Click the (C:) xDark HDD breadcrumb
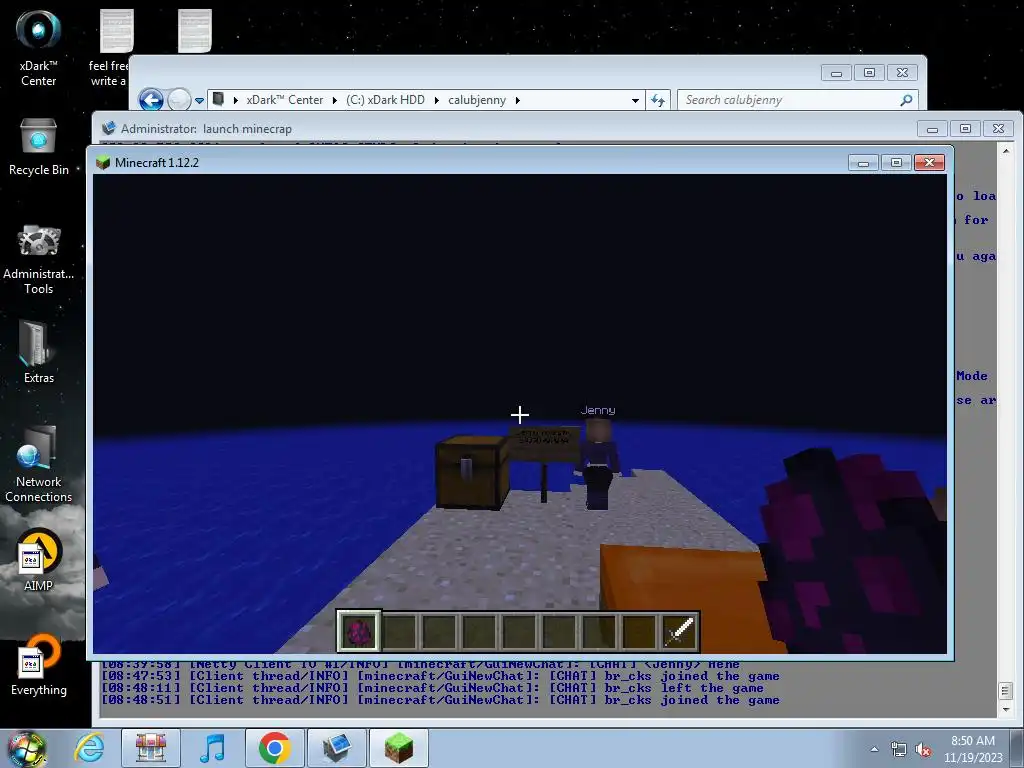 385,100
